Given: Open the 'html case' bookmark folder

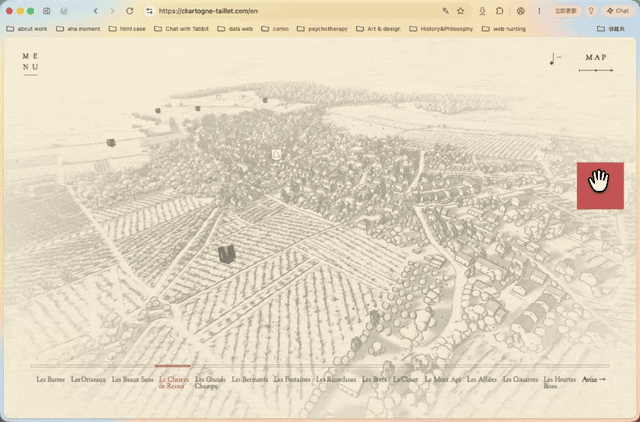Looking at the screenshot, I should click(127, 29).
